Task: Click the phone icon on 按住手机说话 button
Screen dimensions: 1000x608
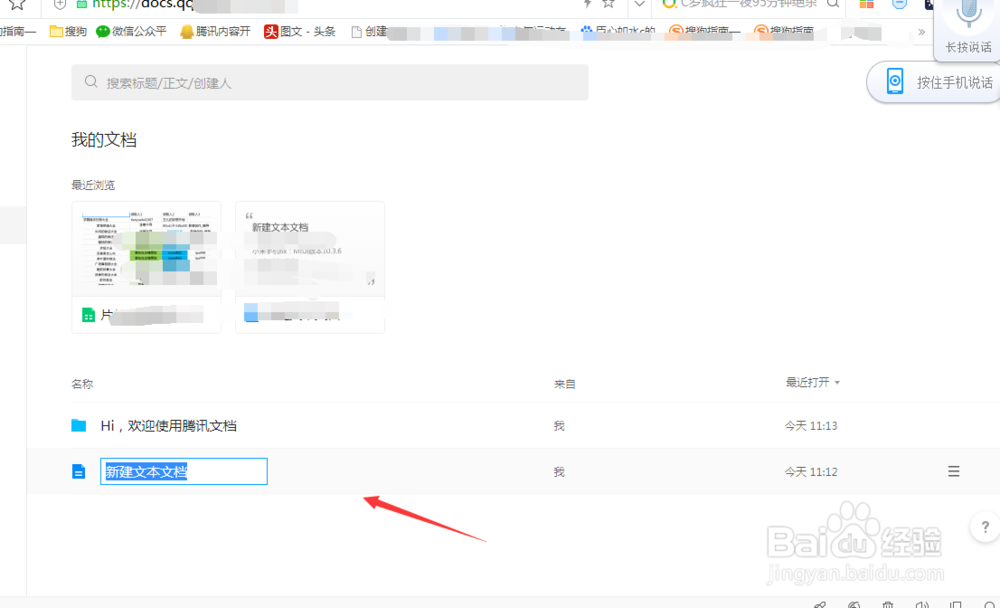Action: 894,81
